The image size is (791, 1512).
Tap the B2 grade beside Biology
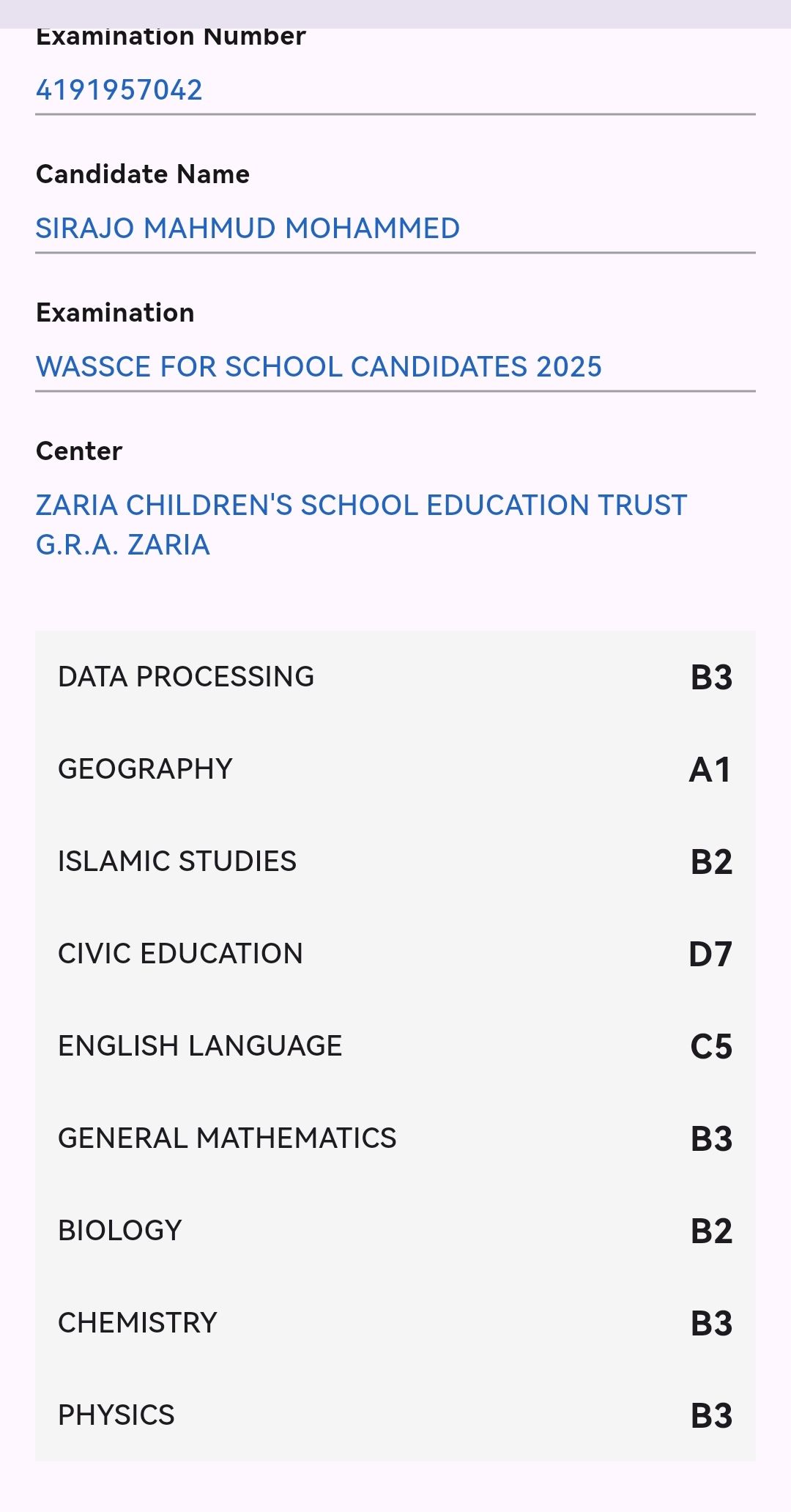pyautogui.click(x=711, y=1231)
